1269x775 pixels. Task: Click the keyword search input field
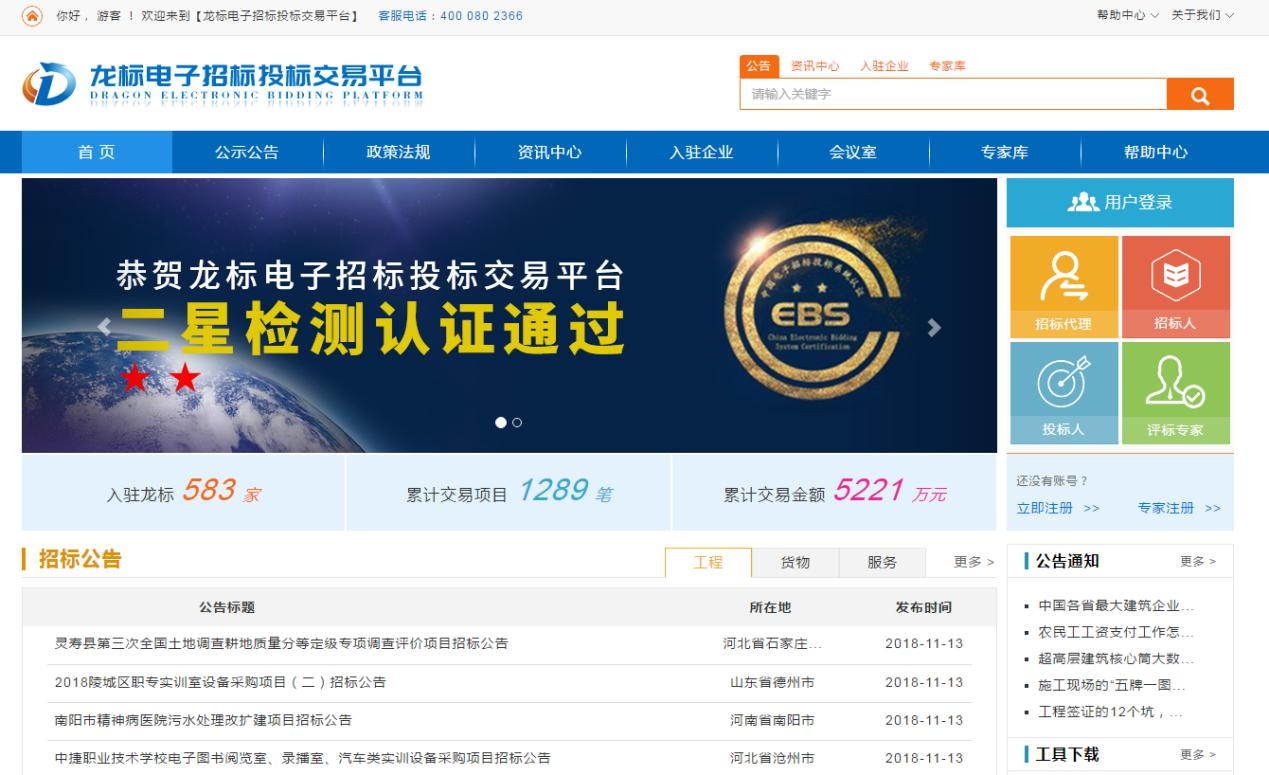[x=950, y=93]
